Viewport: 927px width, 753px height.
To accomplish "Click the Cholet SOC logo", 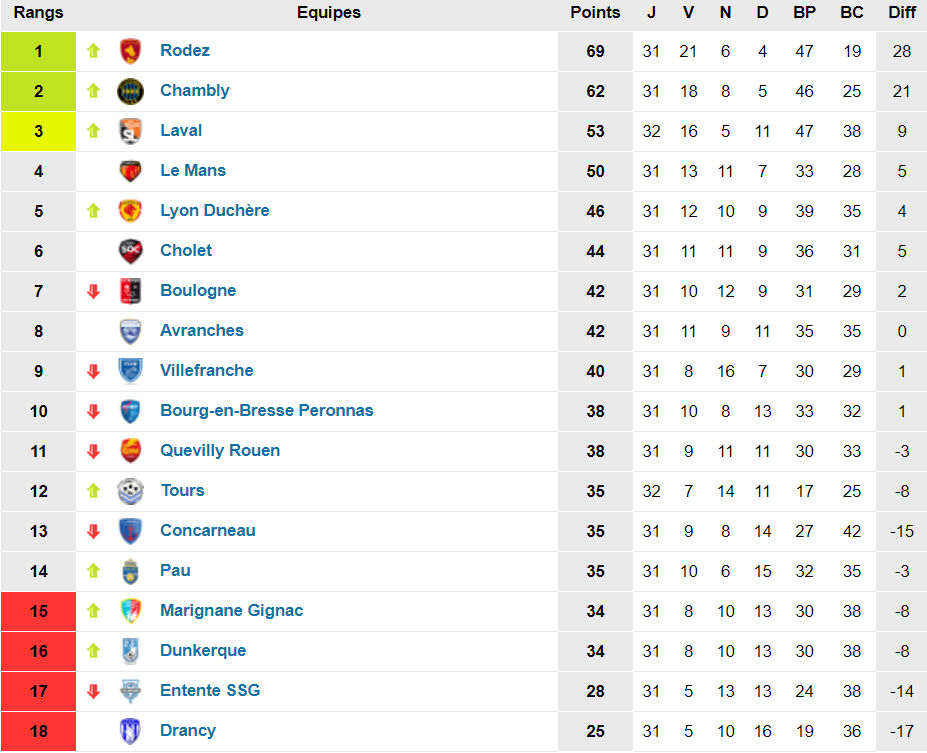I will pos(130,251).
